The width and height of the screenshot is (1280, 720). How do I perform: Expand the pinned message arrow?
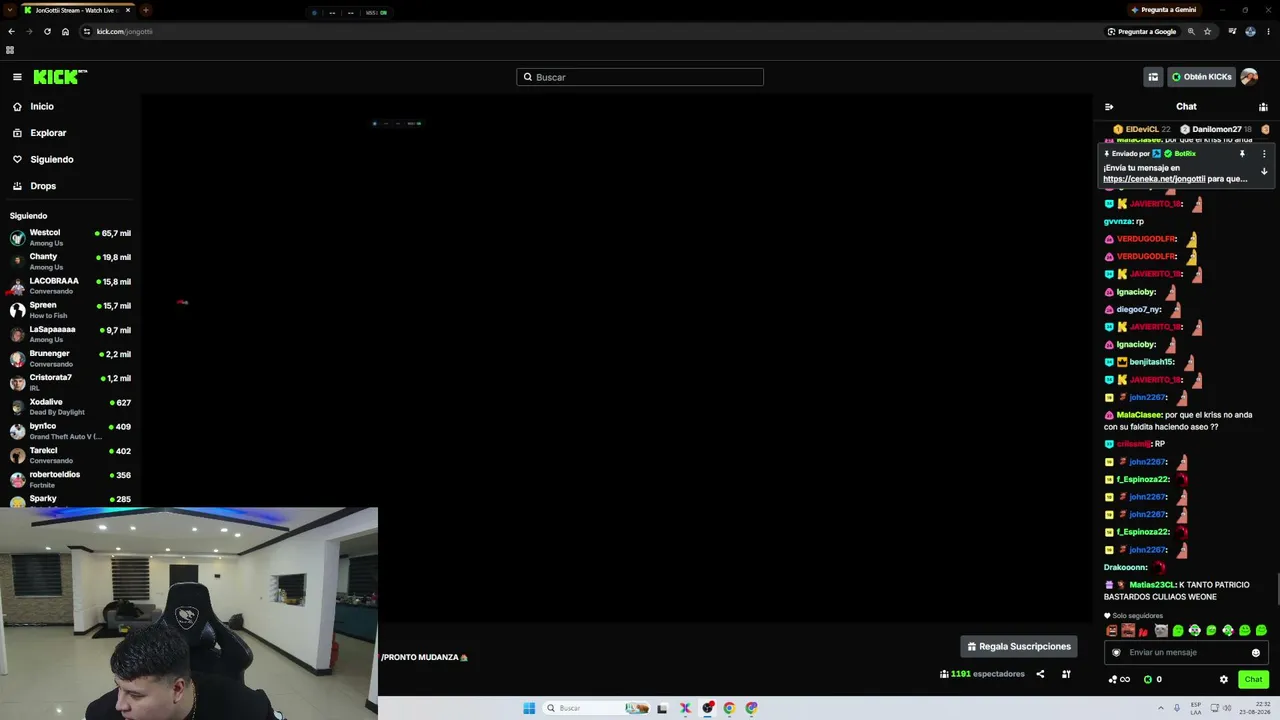(1264, 172)
